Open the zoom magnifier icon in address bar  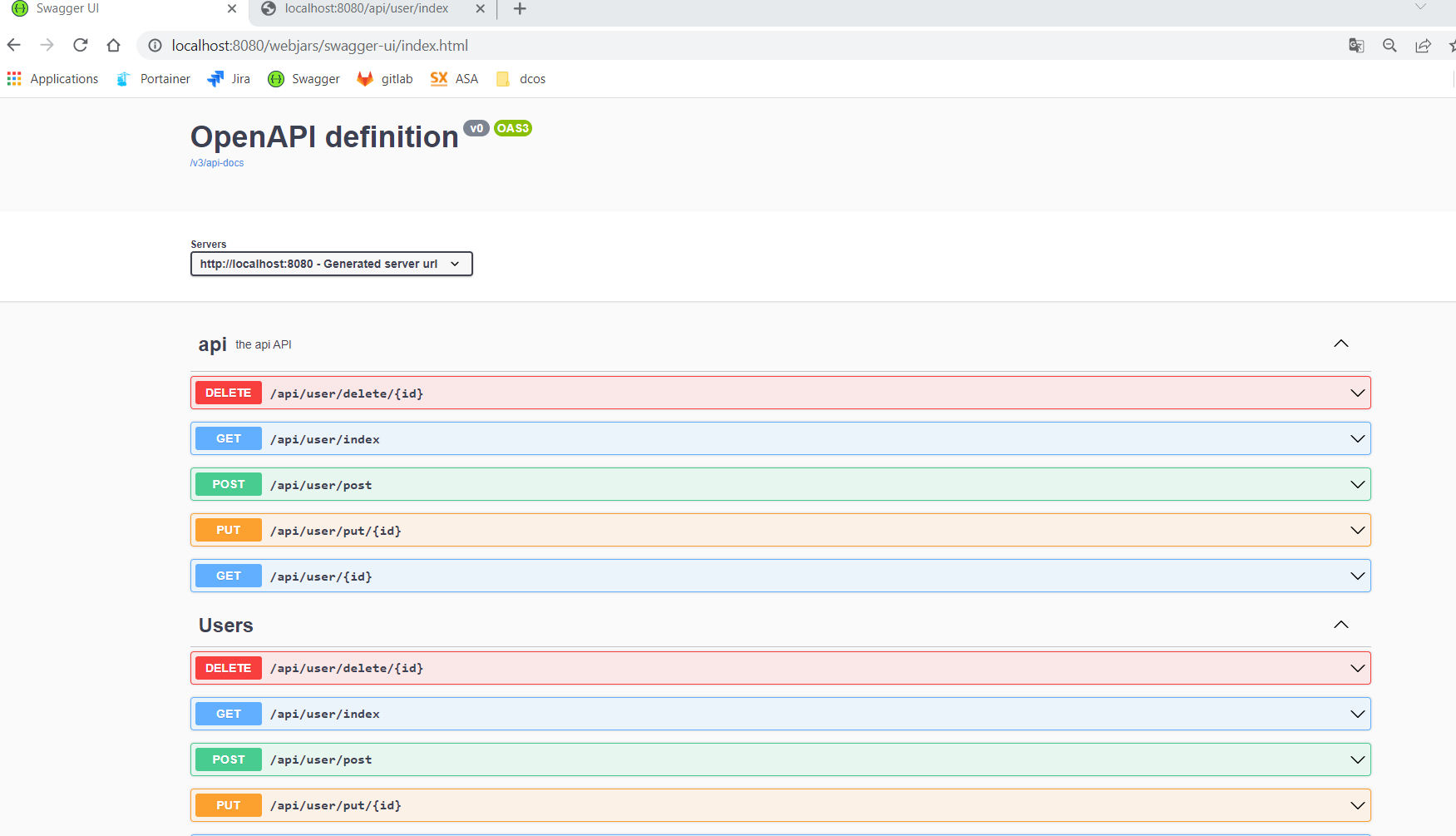tap(1389, 46)
